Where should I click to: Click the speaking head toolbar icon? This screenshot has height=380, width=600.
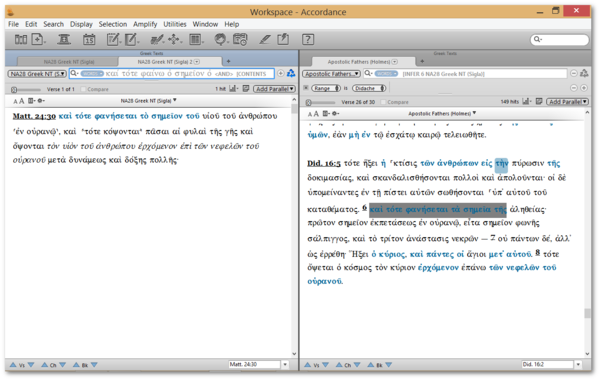coord(220,39)
